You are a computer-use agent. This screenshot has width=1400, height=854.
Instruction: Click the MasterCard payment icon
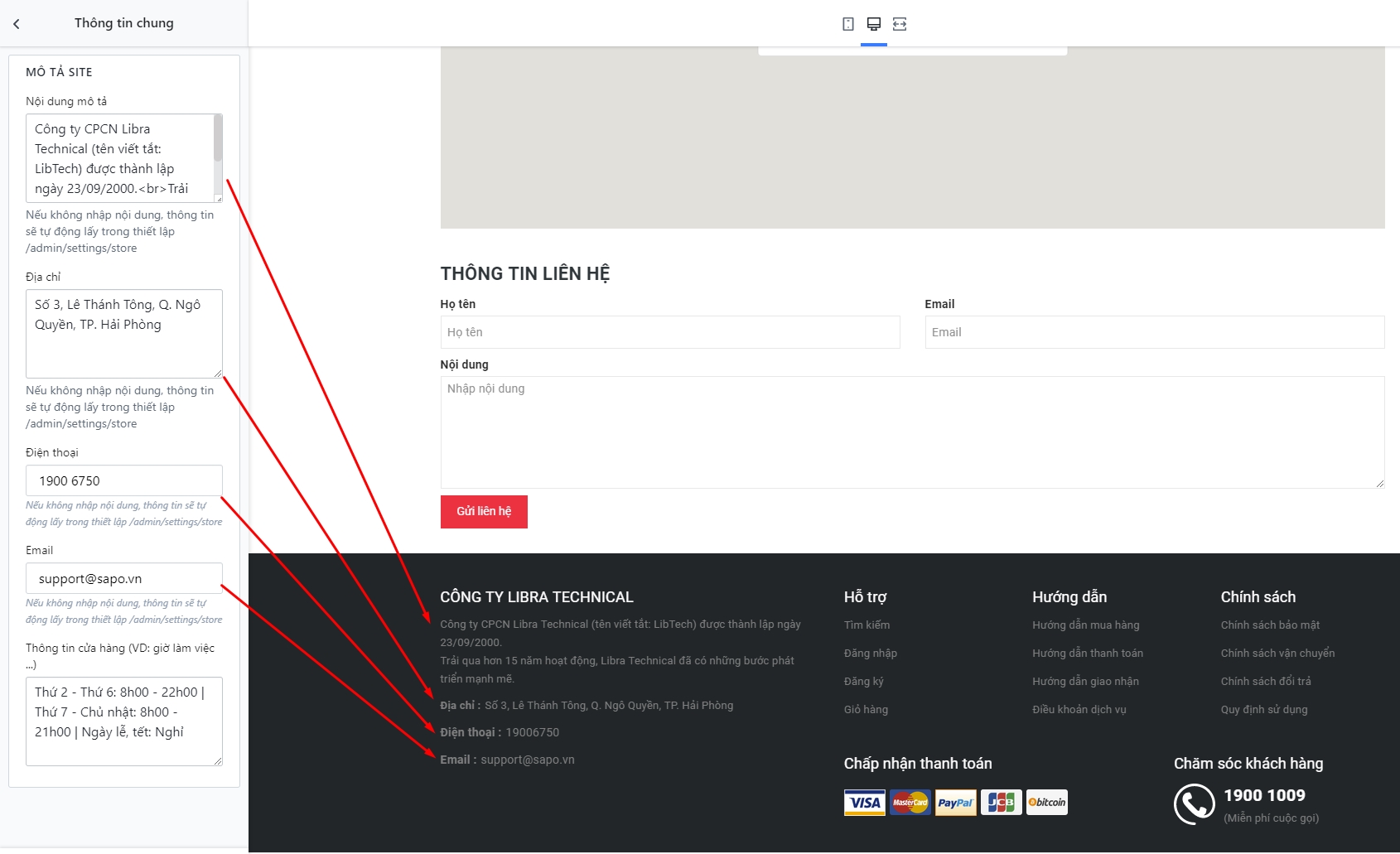[910, 803]
